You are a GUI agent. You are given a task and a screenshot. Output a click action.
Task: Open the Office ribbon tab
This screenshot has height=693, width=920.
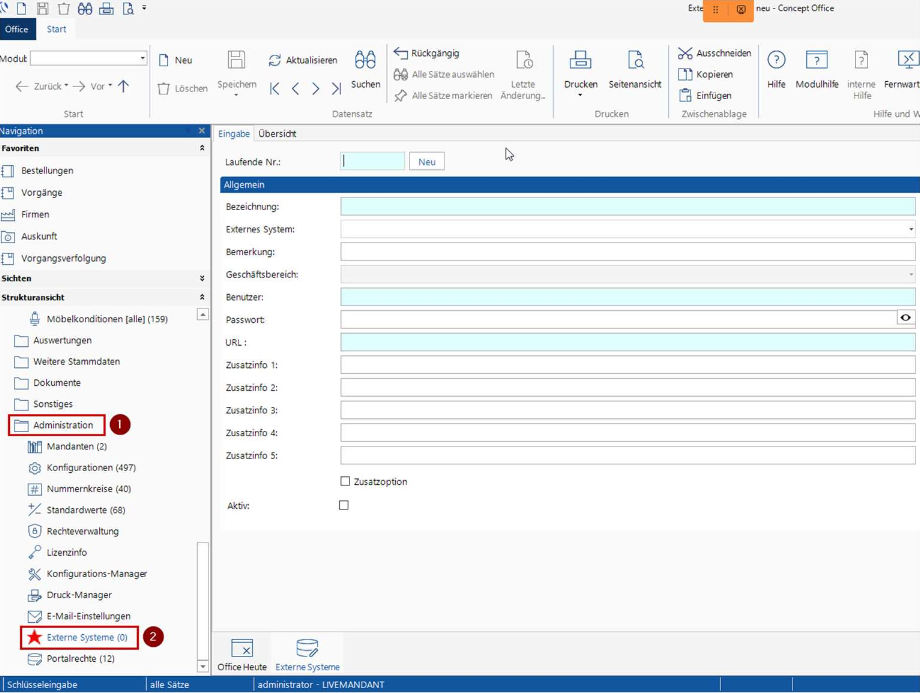coord(16,29)
